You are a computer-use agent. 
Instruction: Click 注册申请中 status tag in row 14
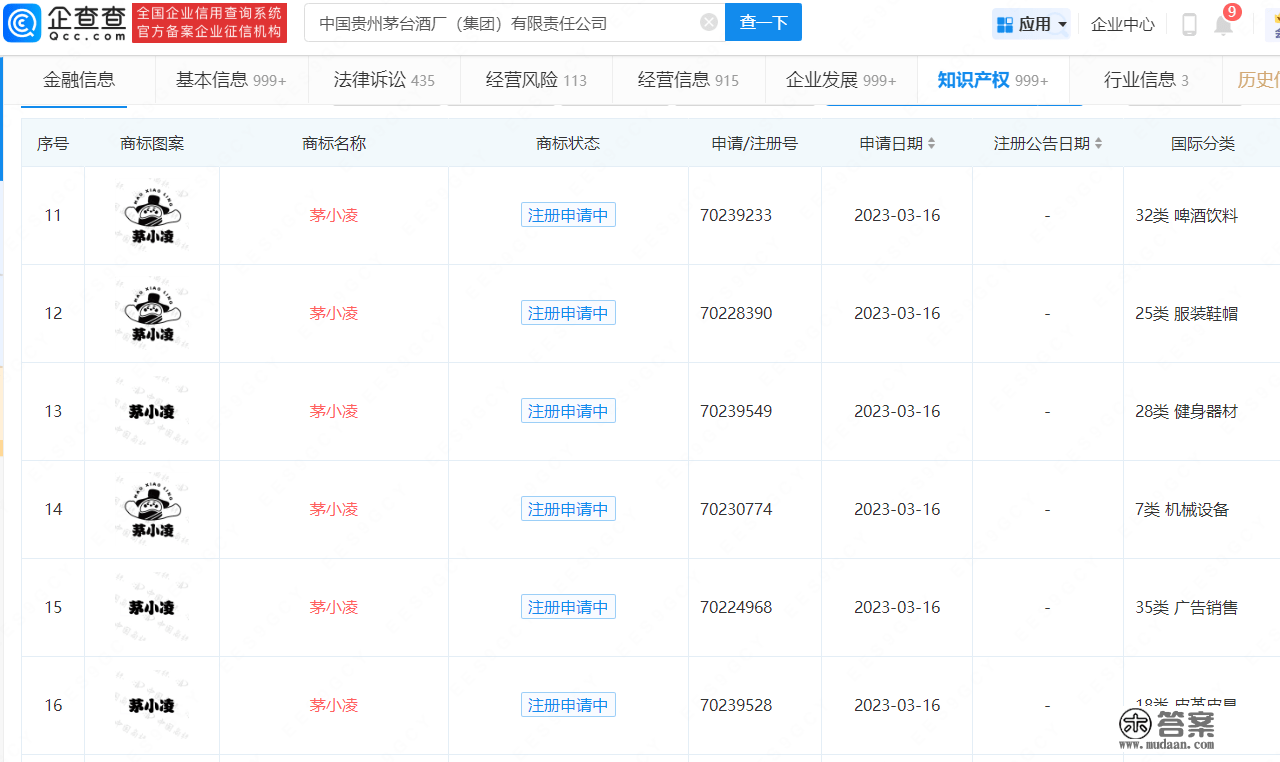pos(568,509)
